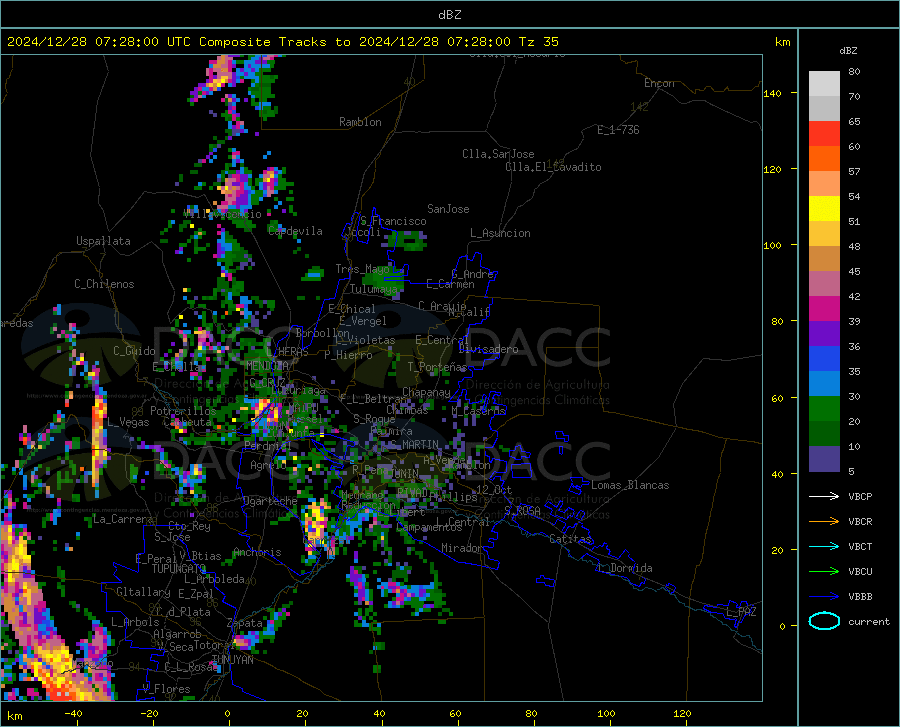Viewport: 900px width, 727px height.
Task: Click the 'S_MARTIN' map label
Action: click(x=414, y=445)
